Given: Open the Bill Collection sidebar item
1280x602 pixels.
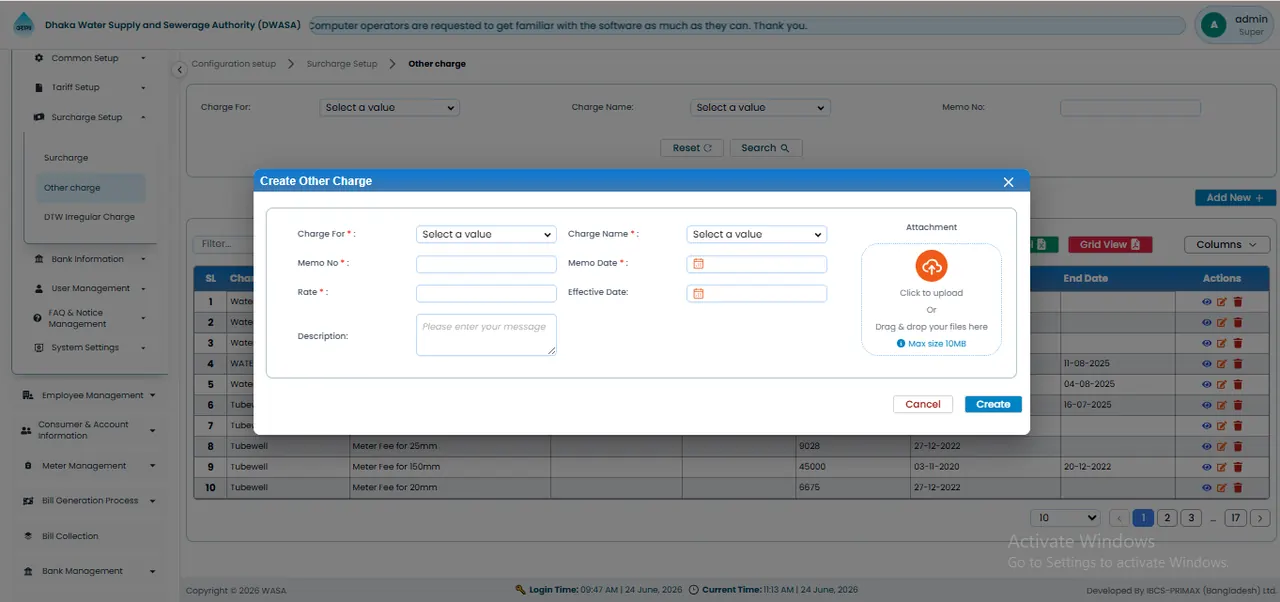Looking at the screenshot, I should [70, 536].
